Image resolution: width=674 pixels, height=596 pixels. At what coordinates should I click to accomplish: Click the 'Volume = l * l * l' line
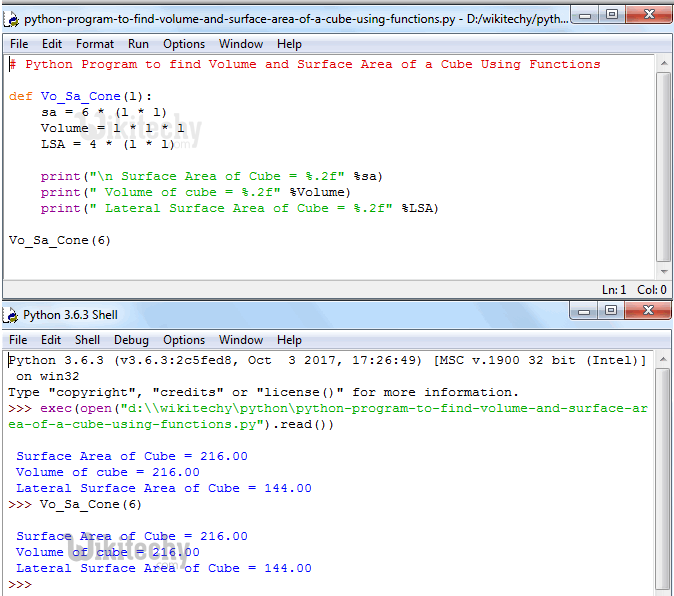coord(113,128)
